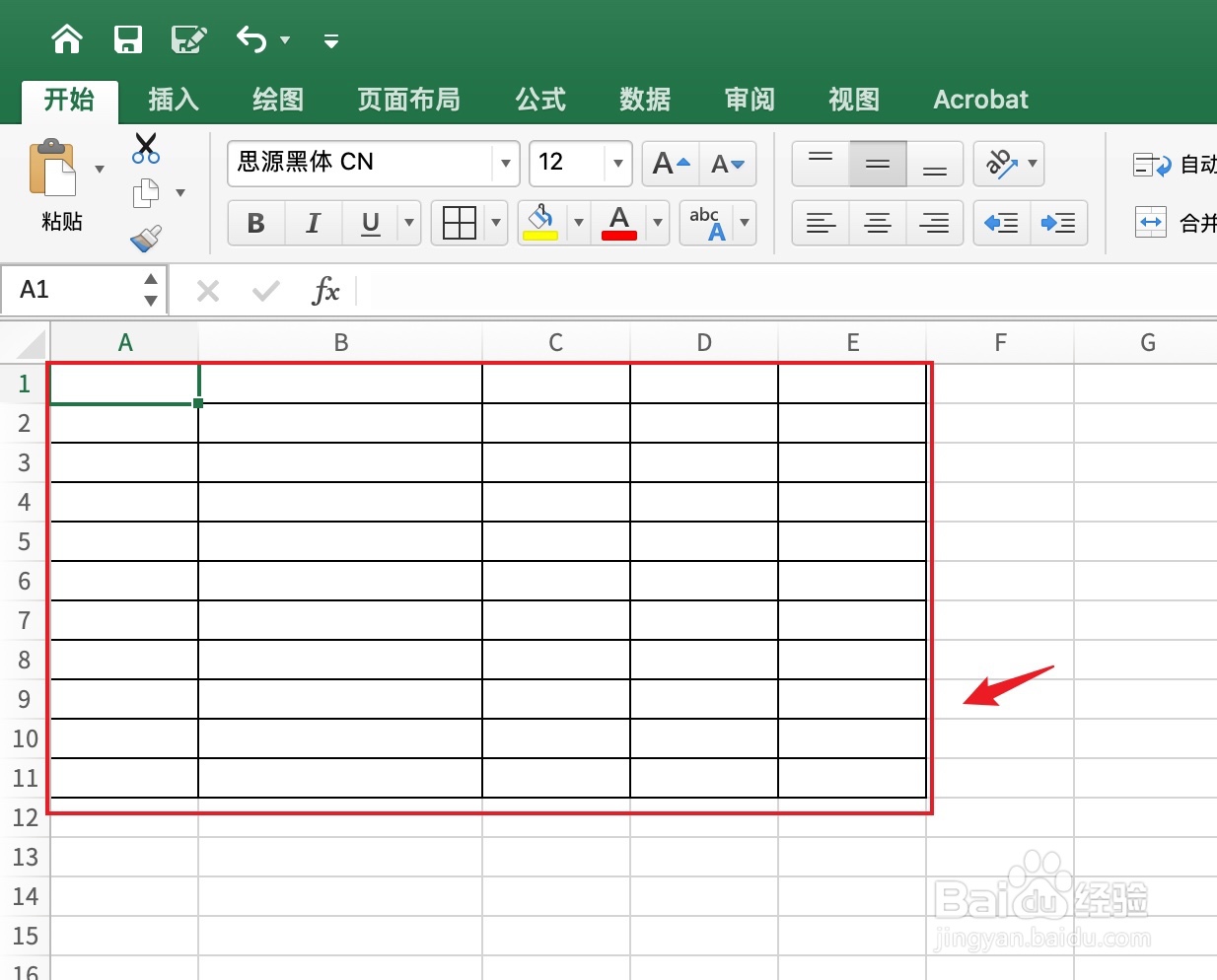Image resolution: width=1217 pixels, height=980 pixels.
Task: Apply borders with the borders icon
Action: coord(460,223)
